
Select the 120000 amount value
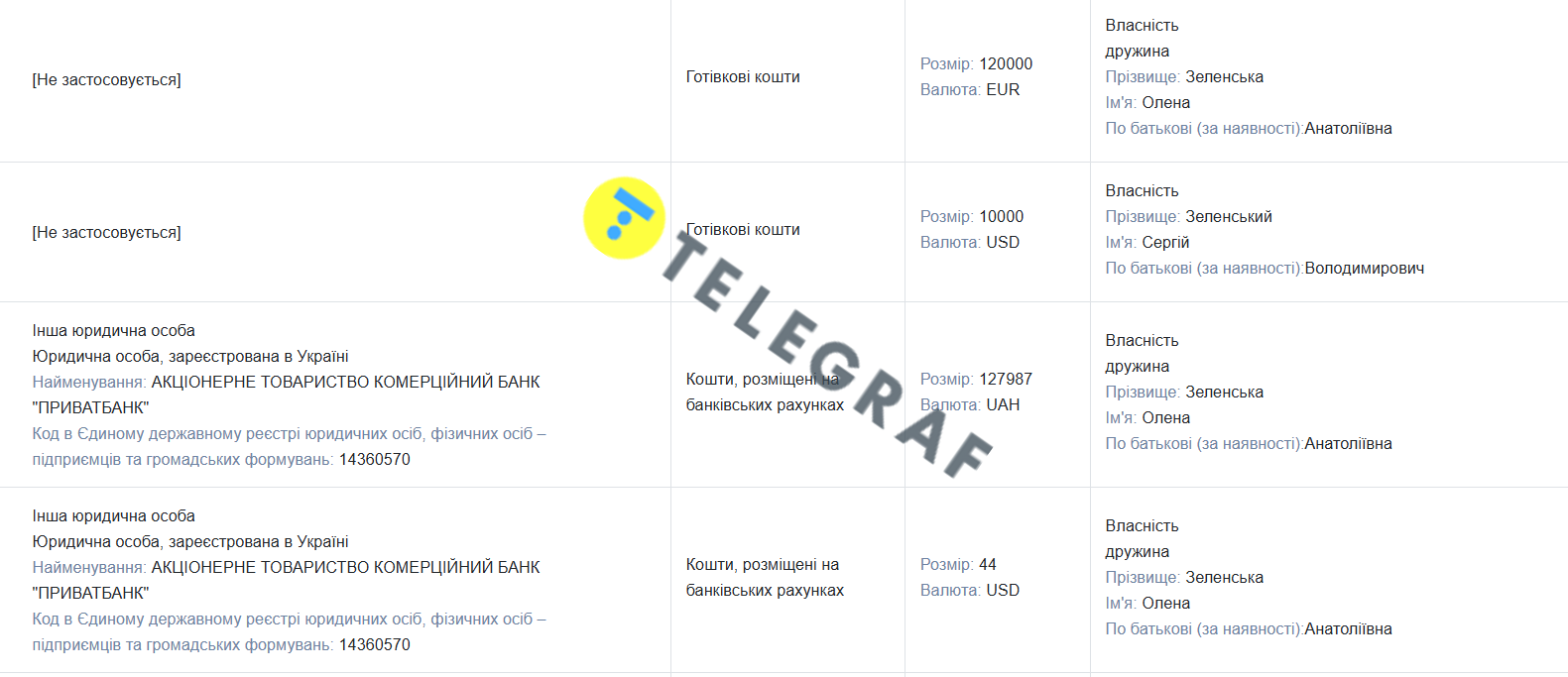[x=1005, y=63]
